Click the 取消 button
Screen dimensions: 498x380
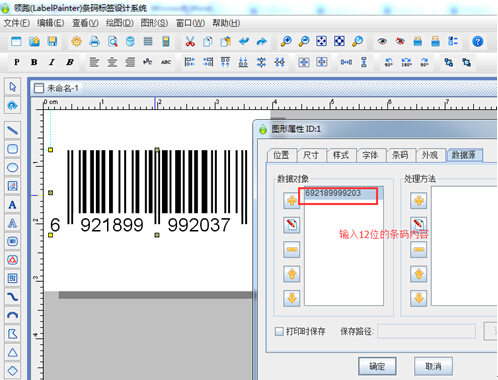(433, 366)
